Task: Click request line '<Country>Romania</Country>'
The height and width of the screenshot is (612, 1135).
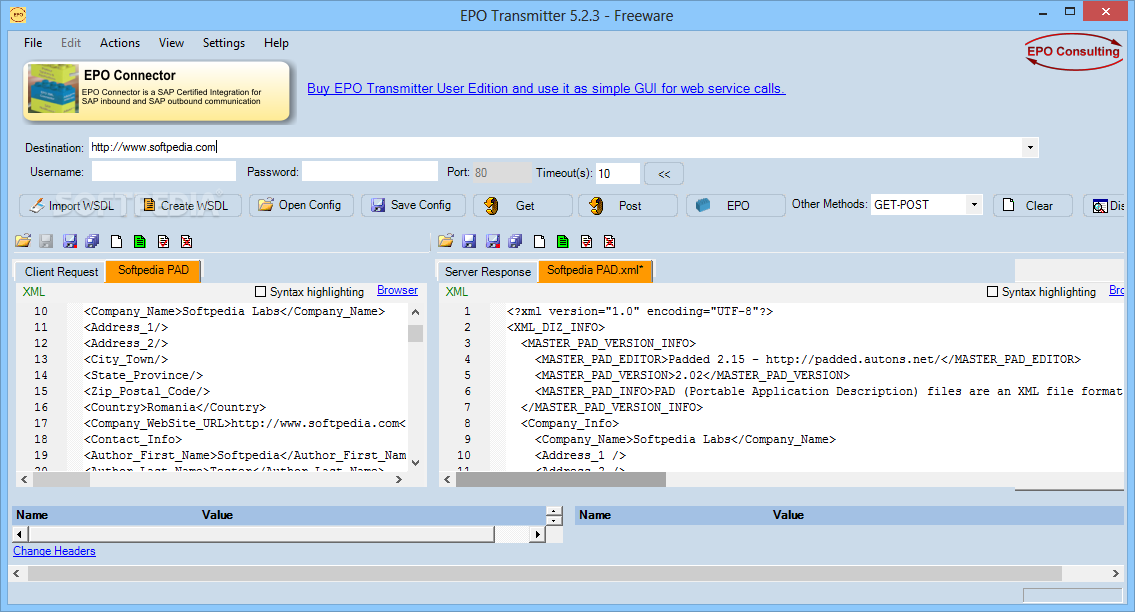Action: pos(174,407)
